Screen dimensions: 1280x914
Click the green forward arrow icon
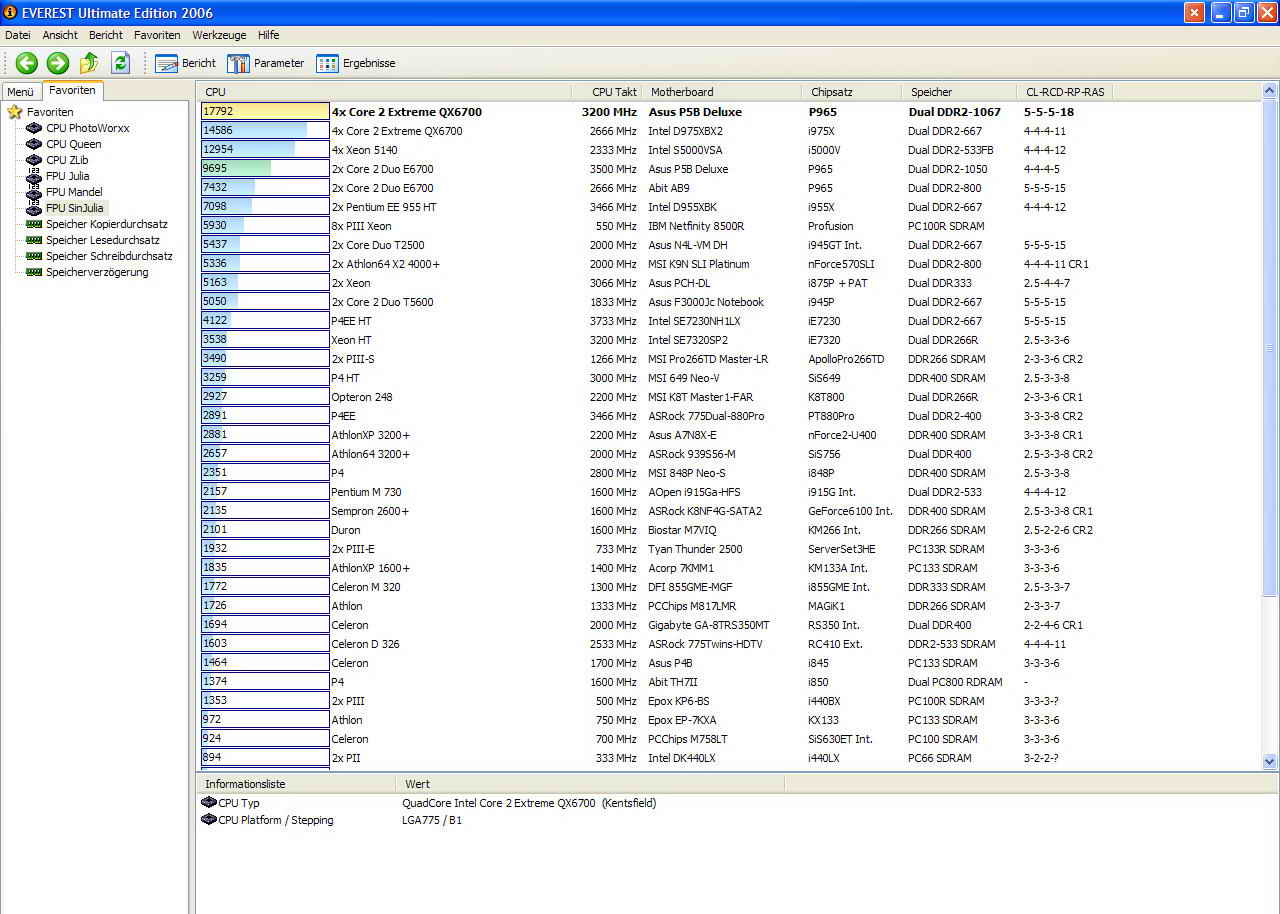(x=58, y=63)
